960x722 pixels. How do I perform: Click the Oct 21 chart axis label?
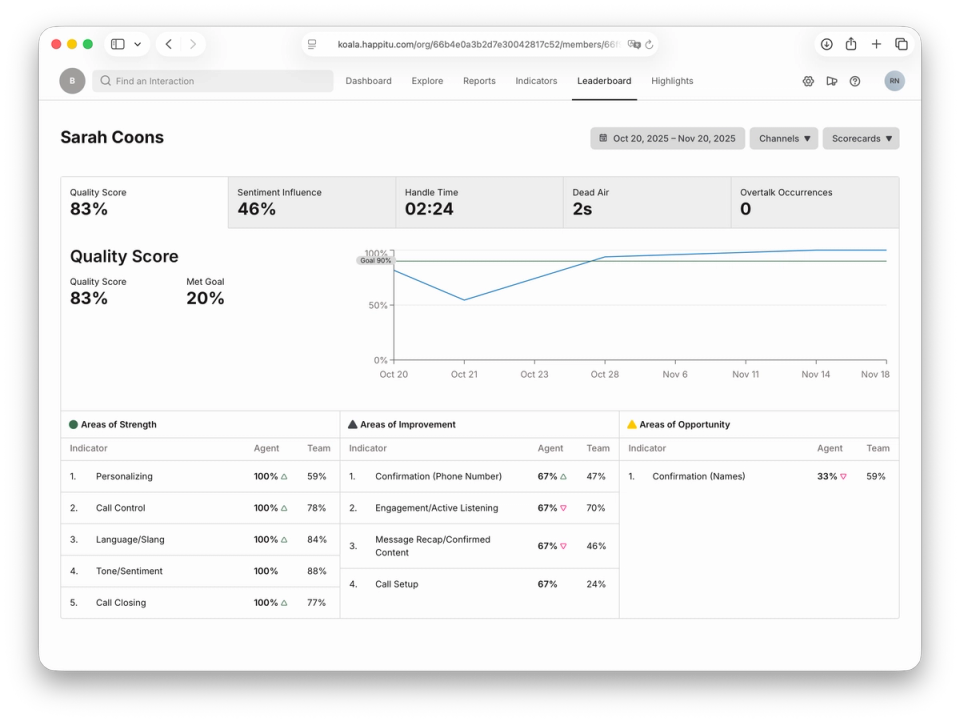coord(464,374)
